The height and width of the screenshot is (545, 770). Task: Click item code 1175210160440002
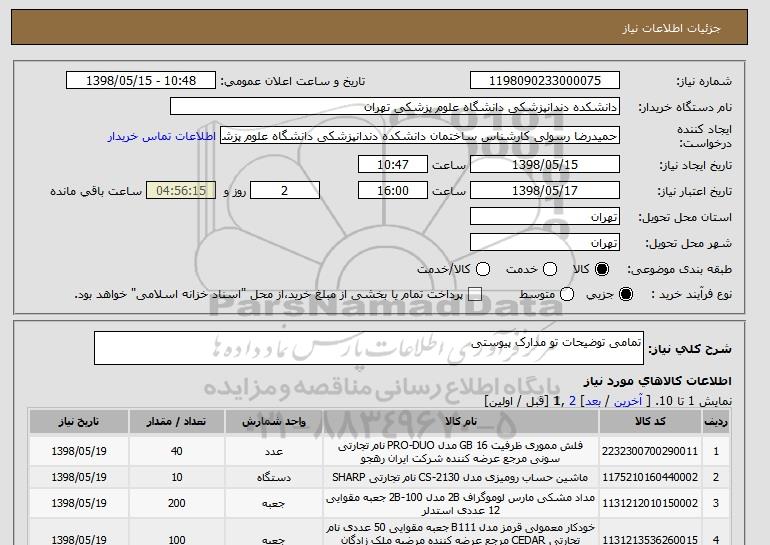point(650,477)
